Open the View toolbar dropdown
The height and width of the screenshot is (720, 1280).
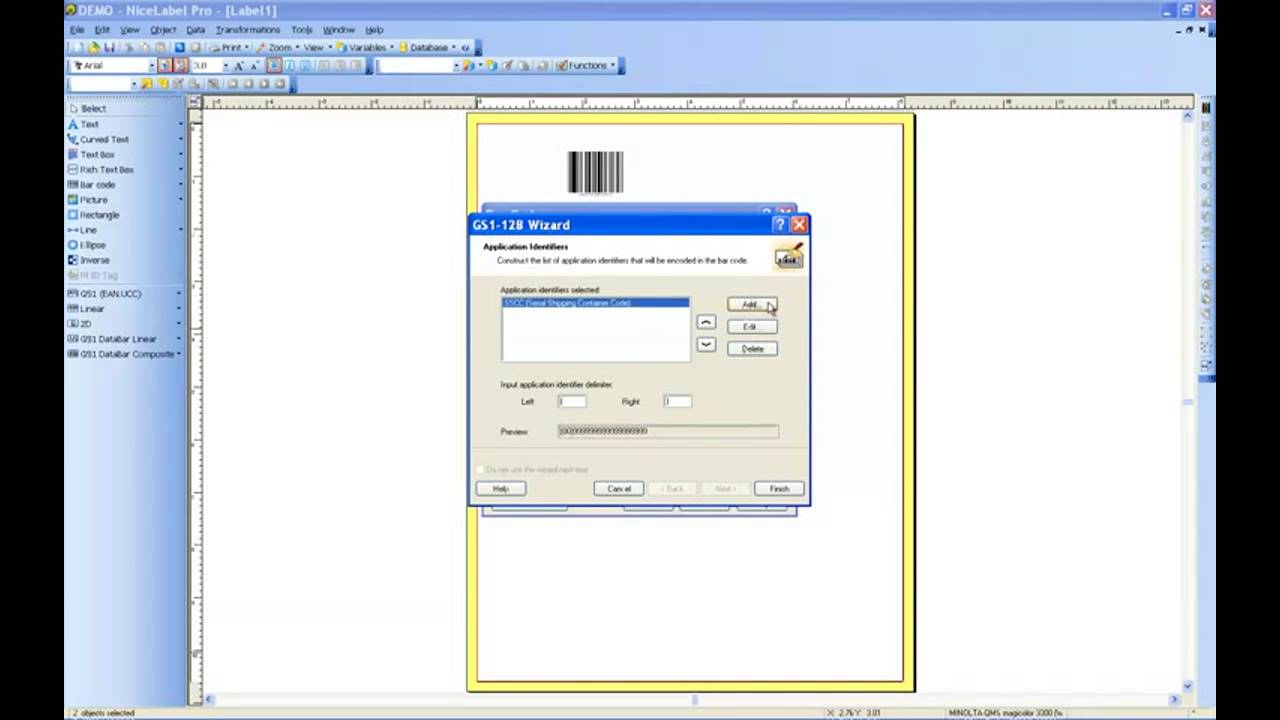coord(329,47)
